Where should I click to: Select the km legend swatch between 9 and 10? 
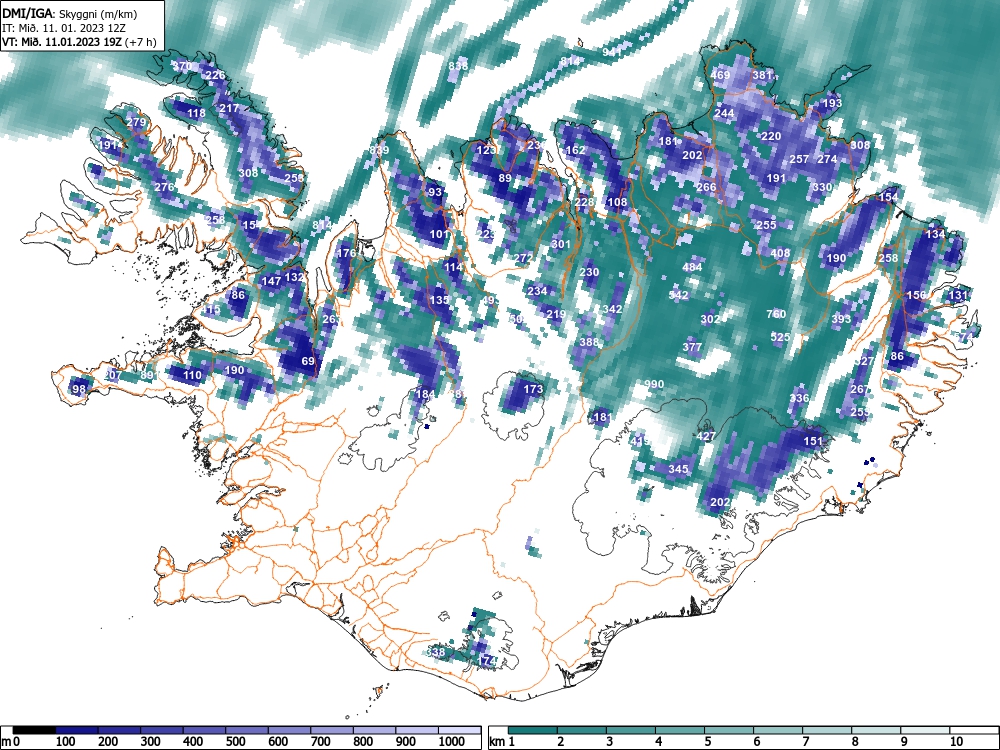(x=925, y=730)
